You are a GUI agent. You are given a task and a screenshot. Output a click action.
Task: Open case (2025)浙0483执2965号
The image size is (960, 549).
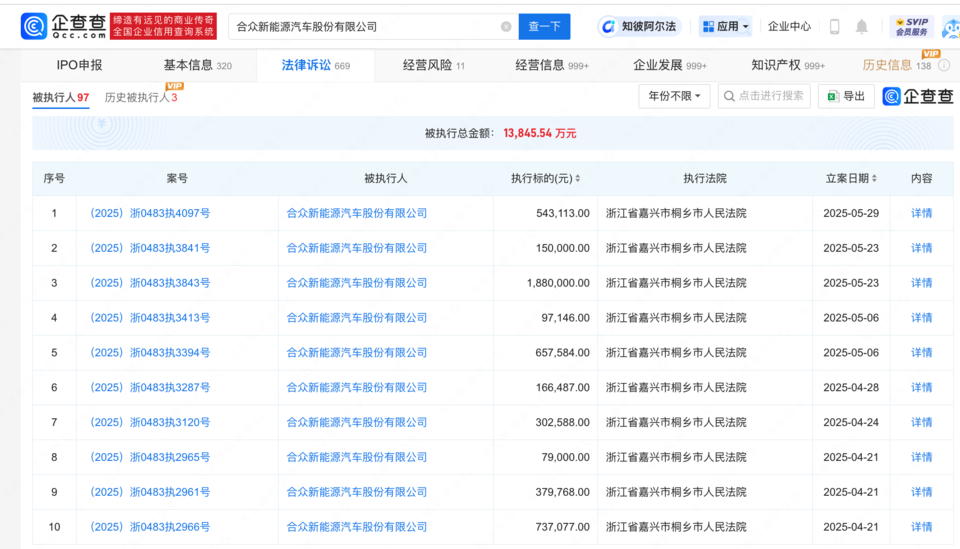[150, 457]
